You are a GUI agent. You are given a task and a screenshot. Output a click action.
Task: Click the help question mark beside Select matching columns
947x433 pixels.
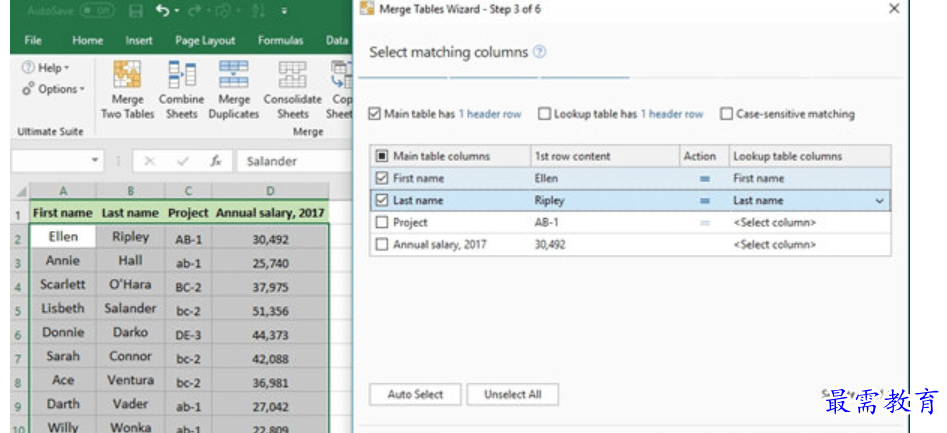click(540, 52)
